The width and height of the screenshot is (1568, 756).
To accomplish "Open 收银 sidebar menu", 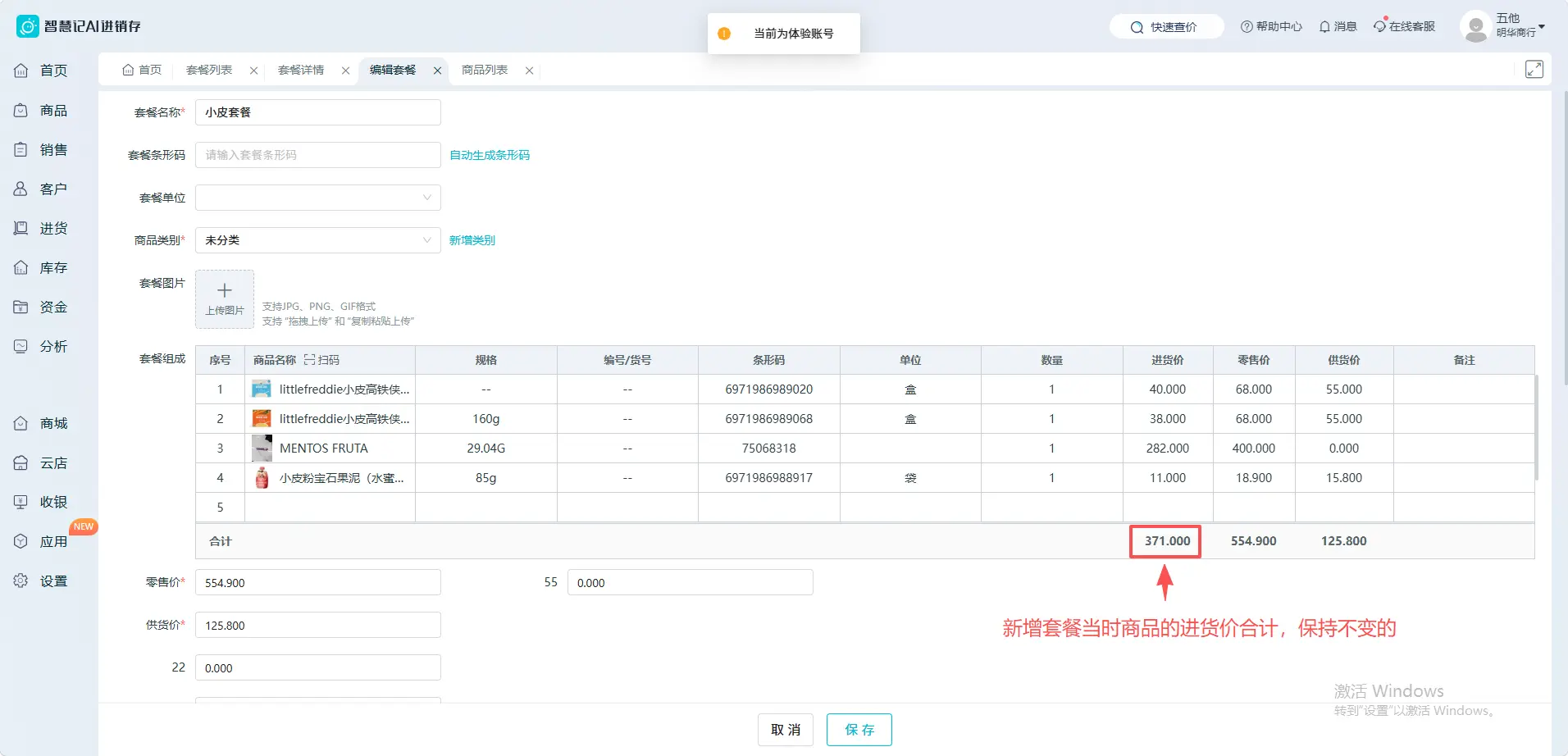I will coord(41,502).
